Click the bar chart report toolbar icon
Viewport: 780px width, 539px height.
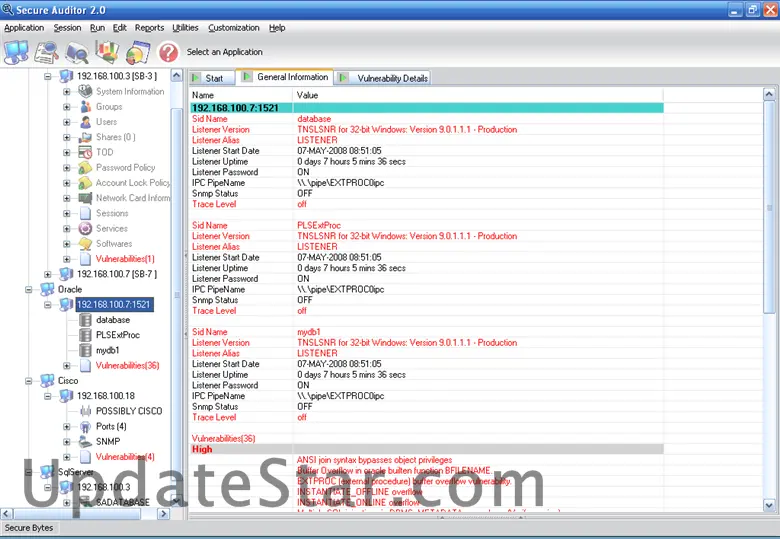point(107,52)
